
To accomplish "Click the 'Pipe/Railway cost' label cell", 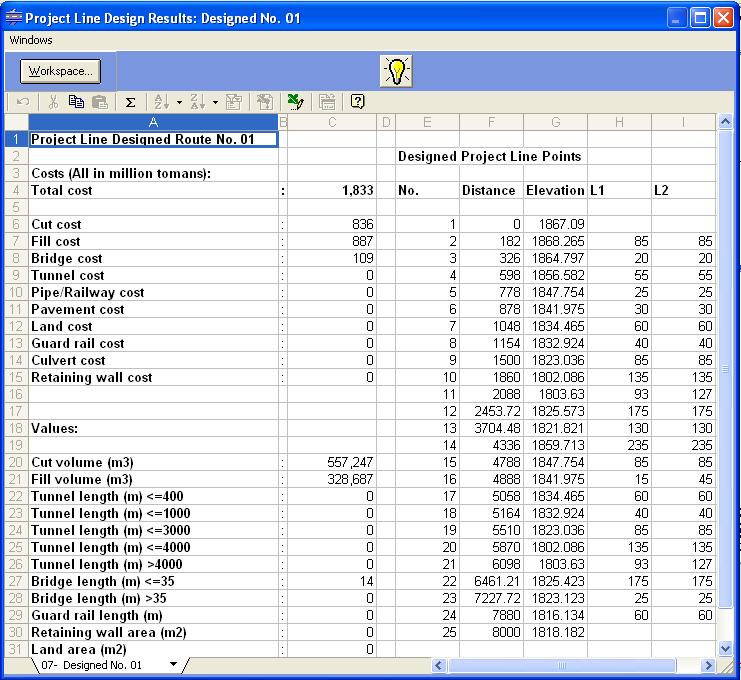I will pyautogui.click(x=153, y=293).
